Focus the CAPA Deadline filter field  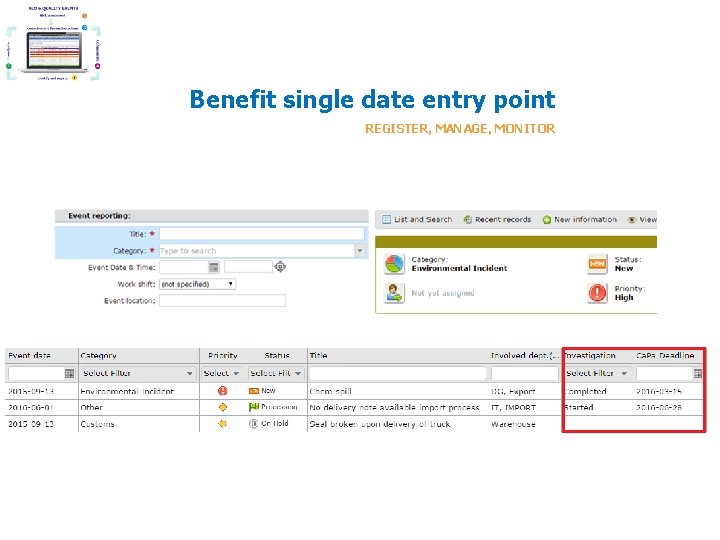pyautogui.click(x=664, y=373)
